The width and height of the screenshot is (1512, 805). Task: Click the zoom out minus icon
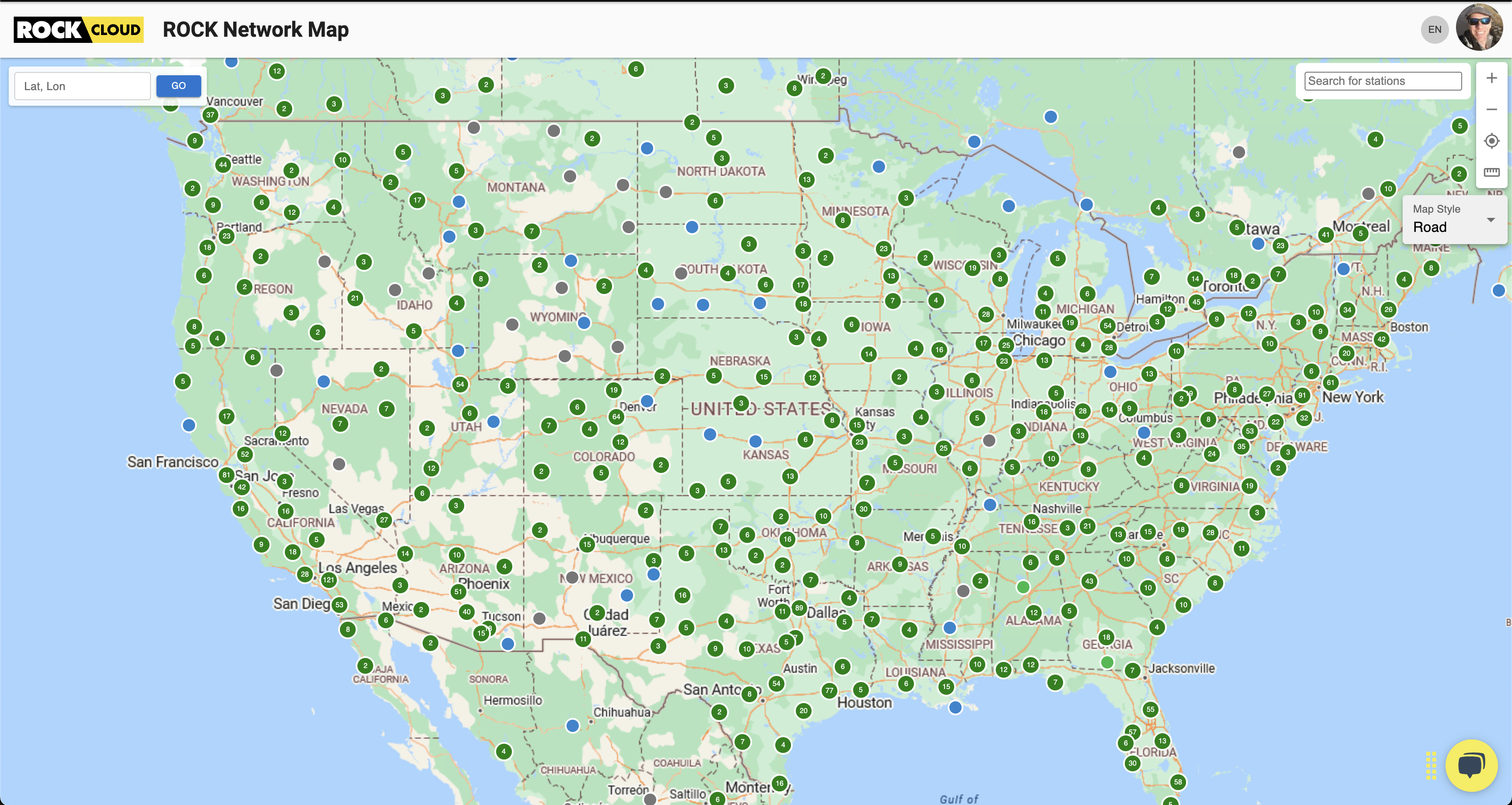[x=1491, y=110]
